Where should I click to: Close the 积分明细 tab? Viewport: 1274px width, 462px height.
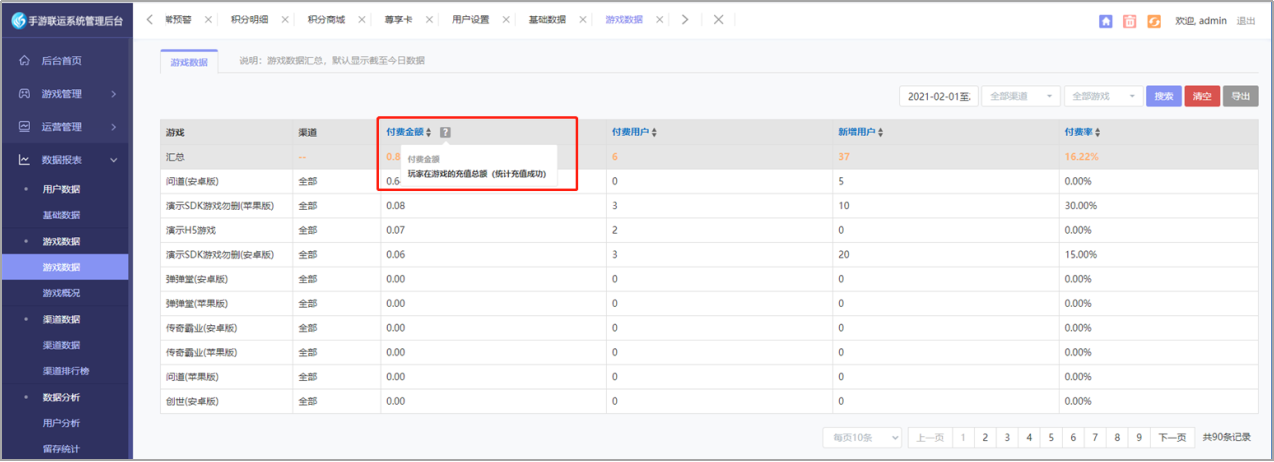point(285,19)
